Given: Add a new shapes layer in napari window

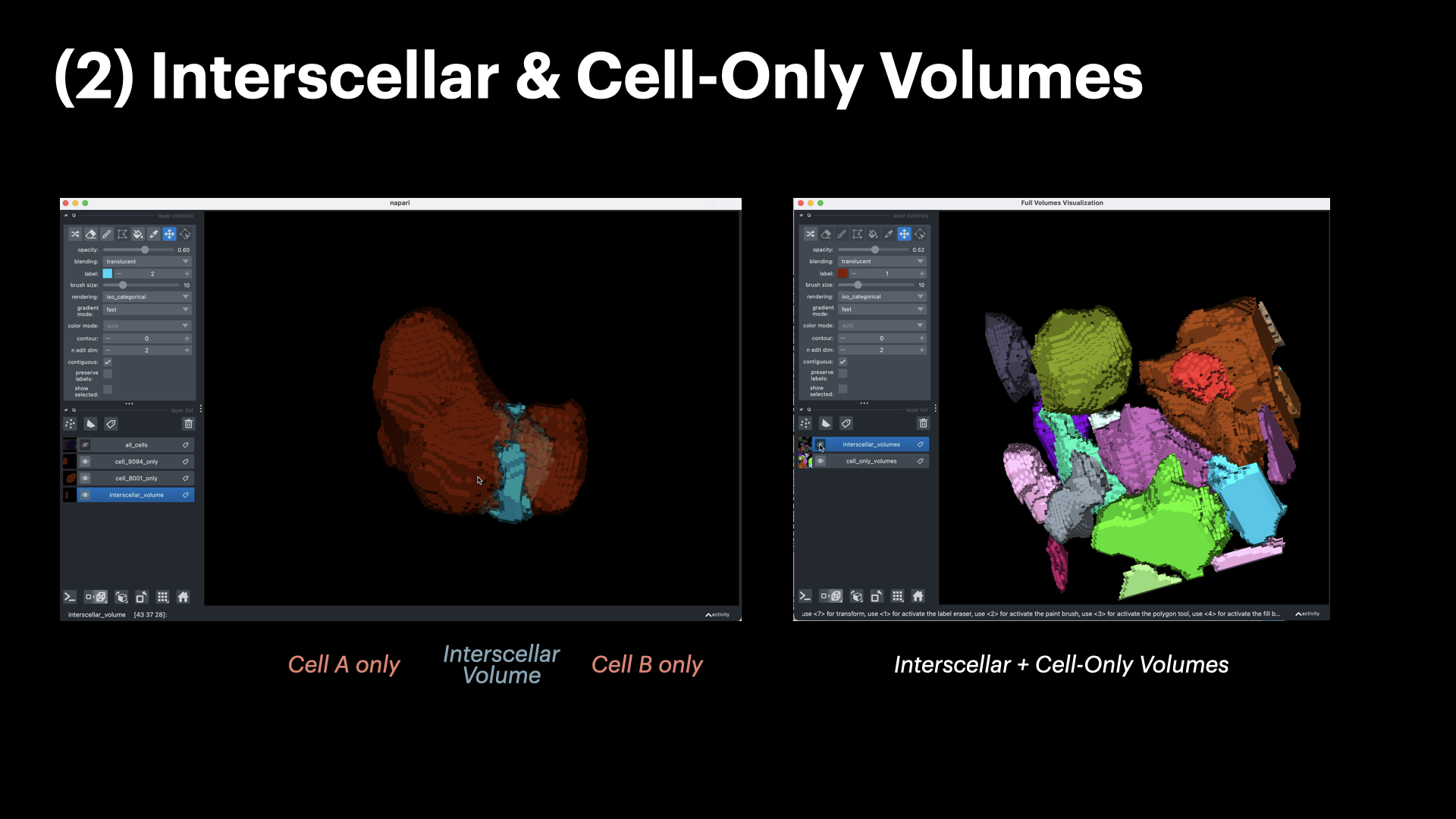Looking at the screenshot, I should click(90, 424).
